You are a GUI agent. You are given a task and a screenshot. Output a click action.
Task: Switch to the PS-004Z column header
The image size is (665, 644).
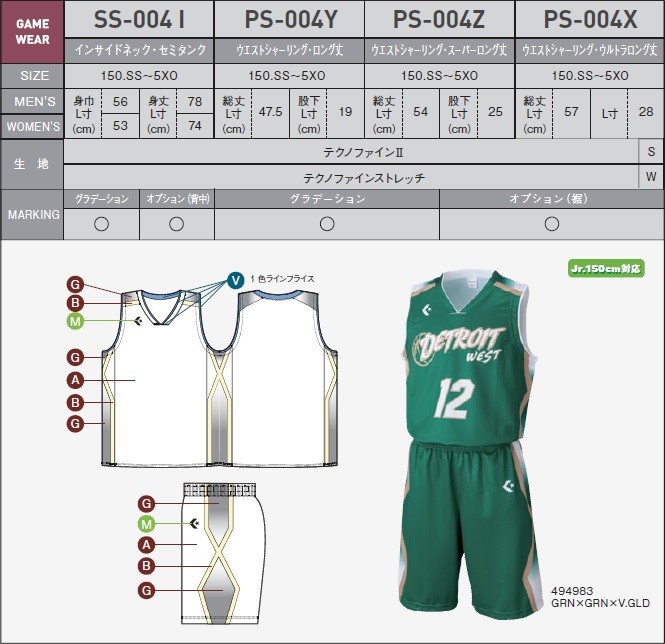coord(439,19)
